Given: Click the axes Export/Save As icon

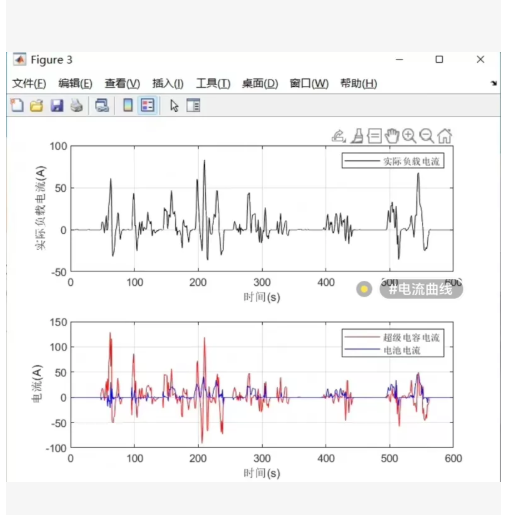Looking at the screenshot, I should [339, 136].
